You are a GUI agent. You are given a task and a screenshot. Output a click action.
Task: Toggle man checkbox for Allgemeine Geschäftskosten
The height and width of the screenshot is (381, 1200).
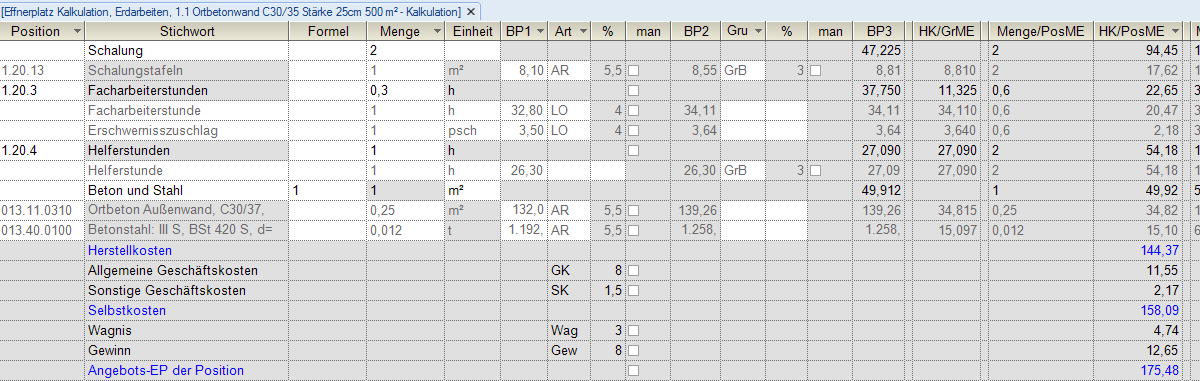point(634,271)
